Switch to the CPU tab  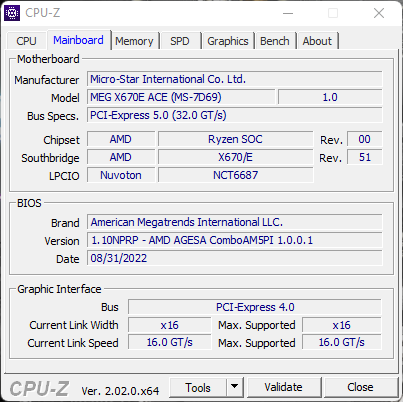(26, 41)
